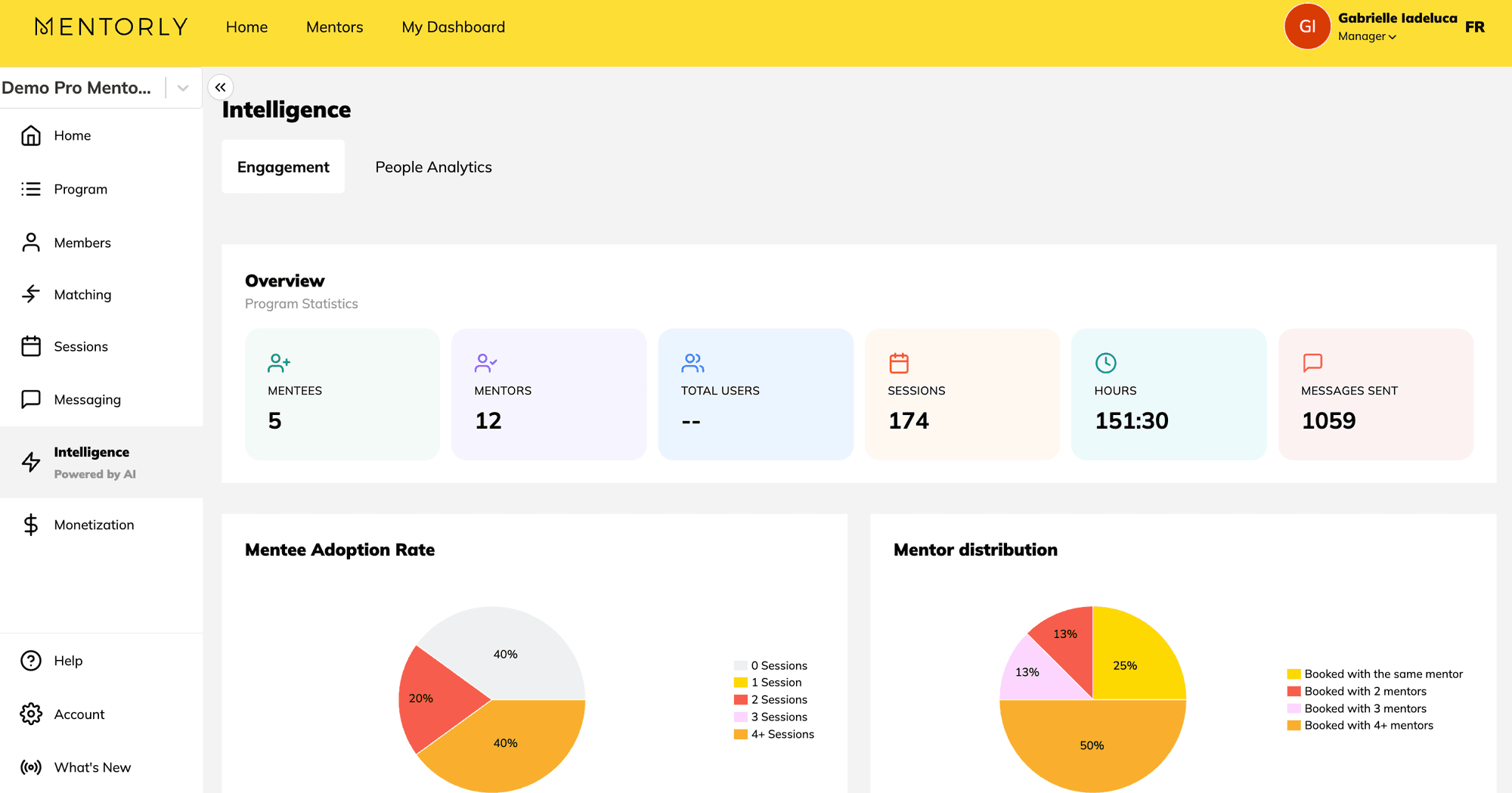Viewport: 1512px width, 793px height.
Task: Open My Dashboard in top navigation
Action: point(453,27)
